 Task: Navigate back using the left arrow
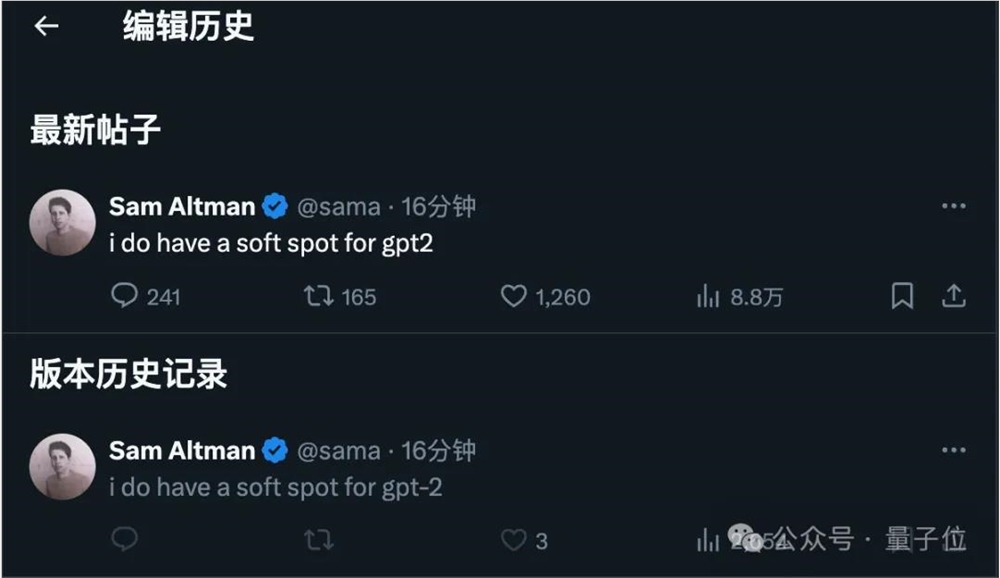tap(46, 25)
